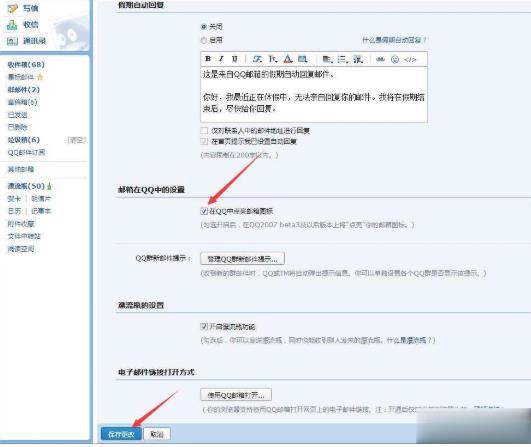Open 其他邮箱 in sidebar

(21, 169)
